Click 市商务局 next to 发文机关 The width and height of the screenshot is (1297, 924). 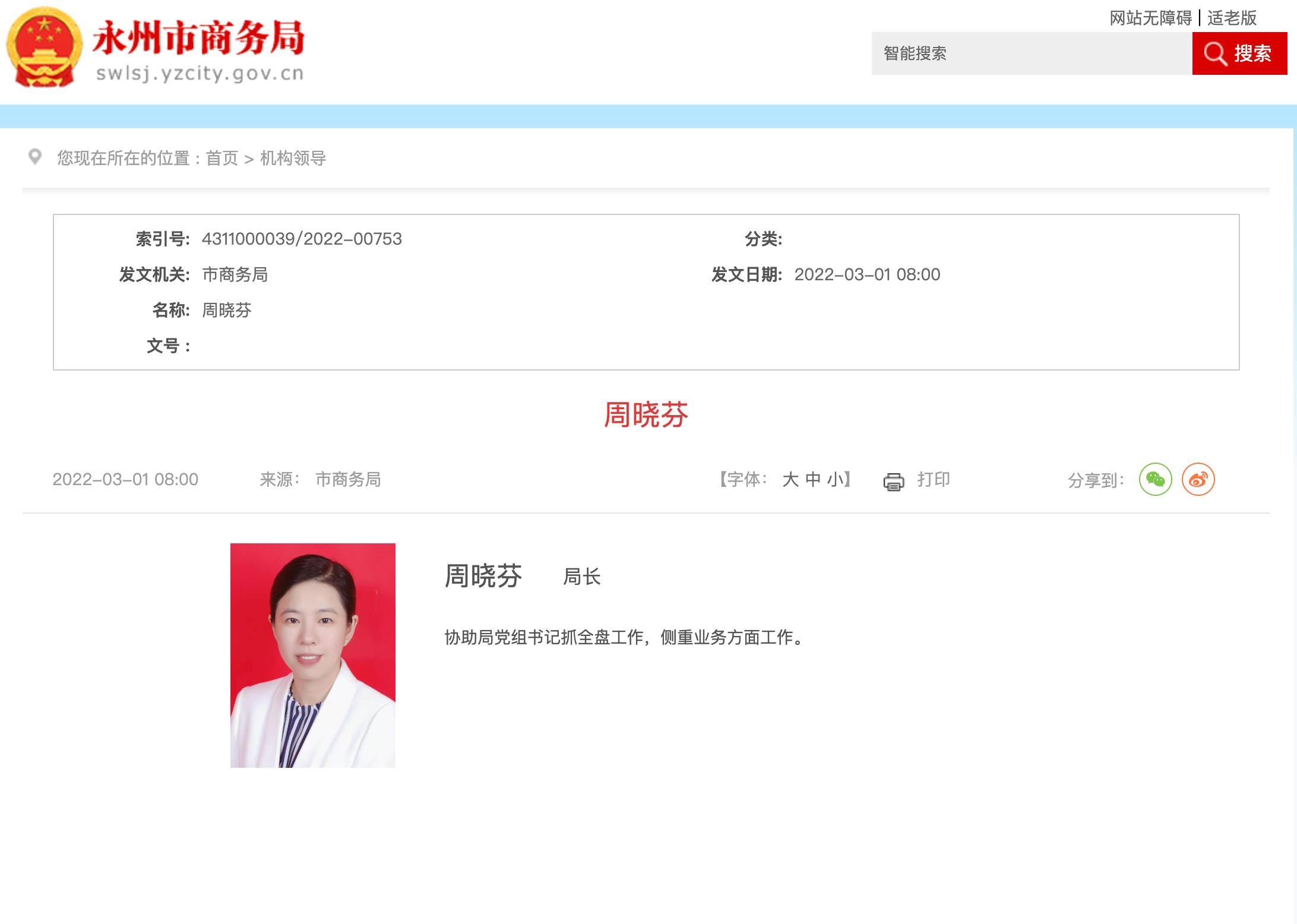click(x=235, y=274)
